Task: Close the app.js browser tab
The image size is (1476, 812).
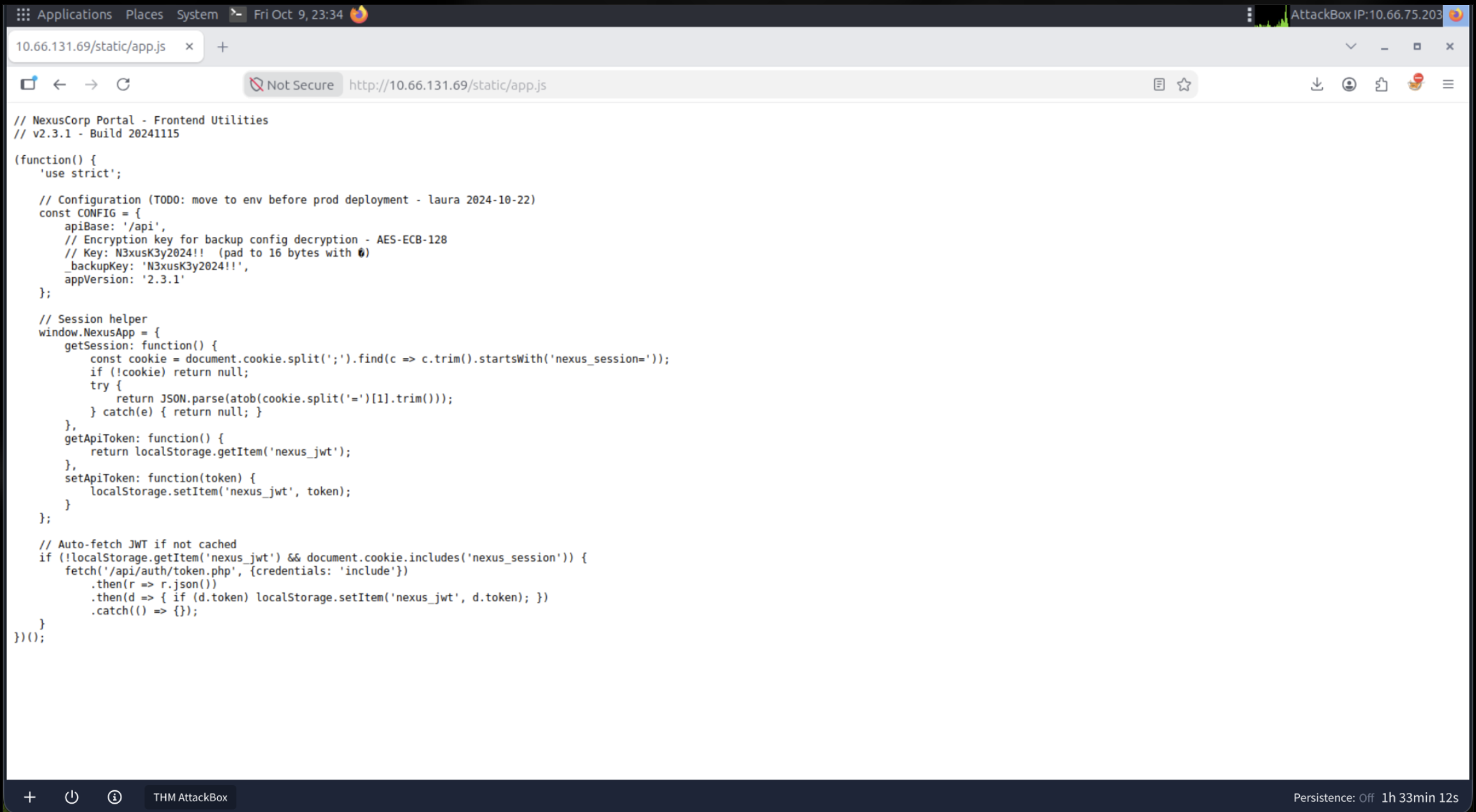Action: [x=189, y=47]
